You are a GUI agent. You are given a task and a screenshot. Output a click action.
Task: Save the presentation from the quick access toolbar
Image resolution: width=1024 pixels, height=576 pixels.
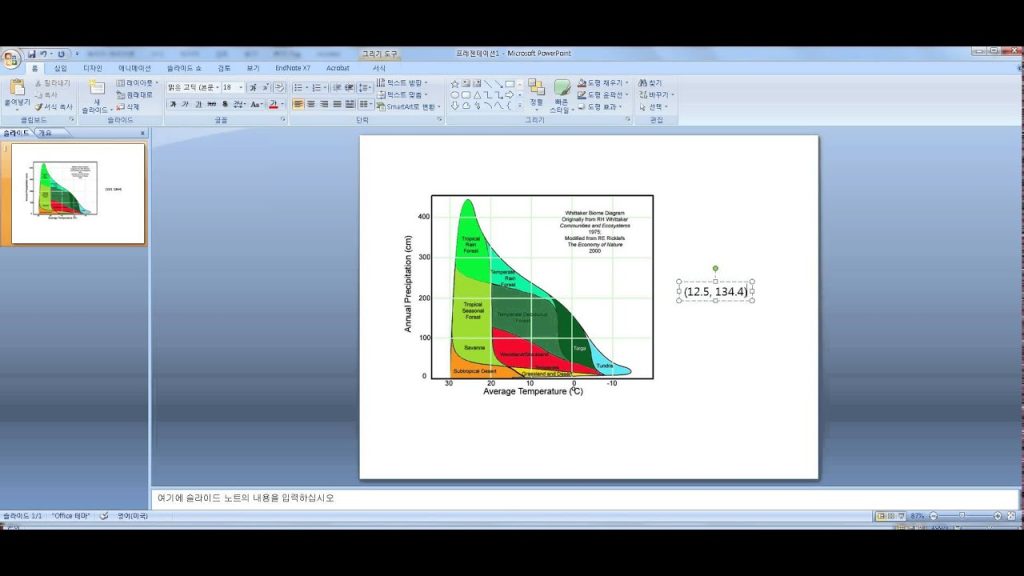click(32, 53)
